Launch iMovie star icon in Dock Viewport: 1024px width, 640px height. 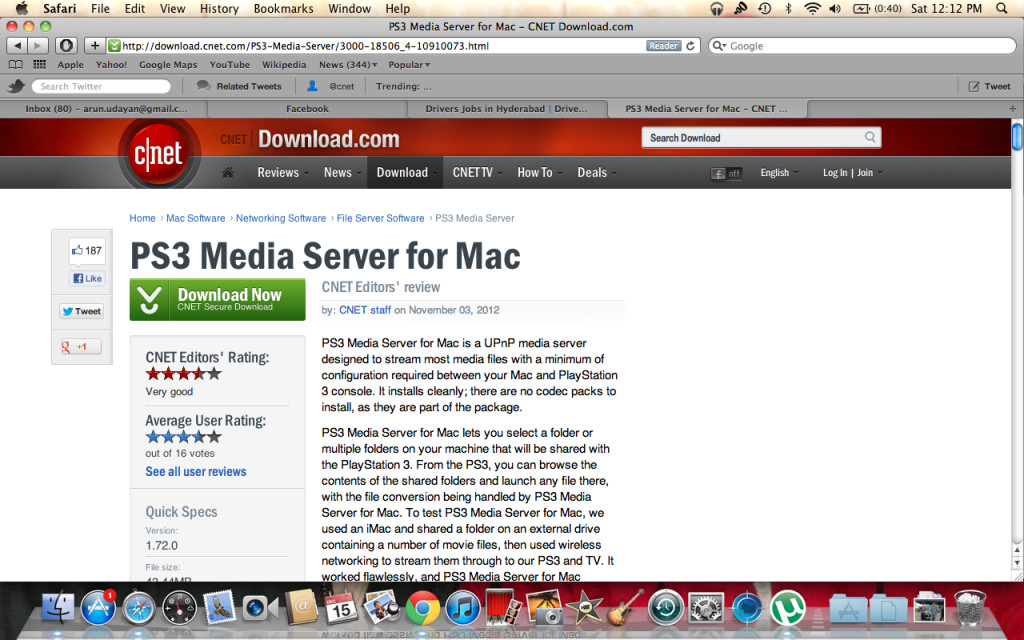583,609
